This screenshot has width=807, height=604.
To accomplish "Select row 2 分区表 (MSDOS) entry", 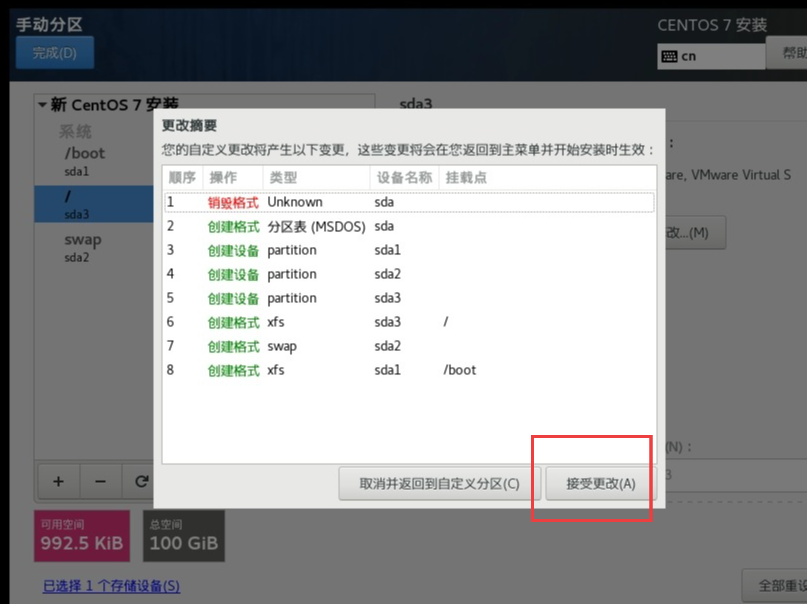I will tap(409, 226).
